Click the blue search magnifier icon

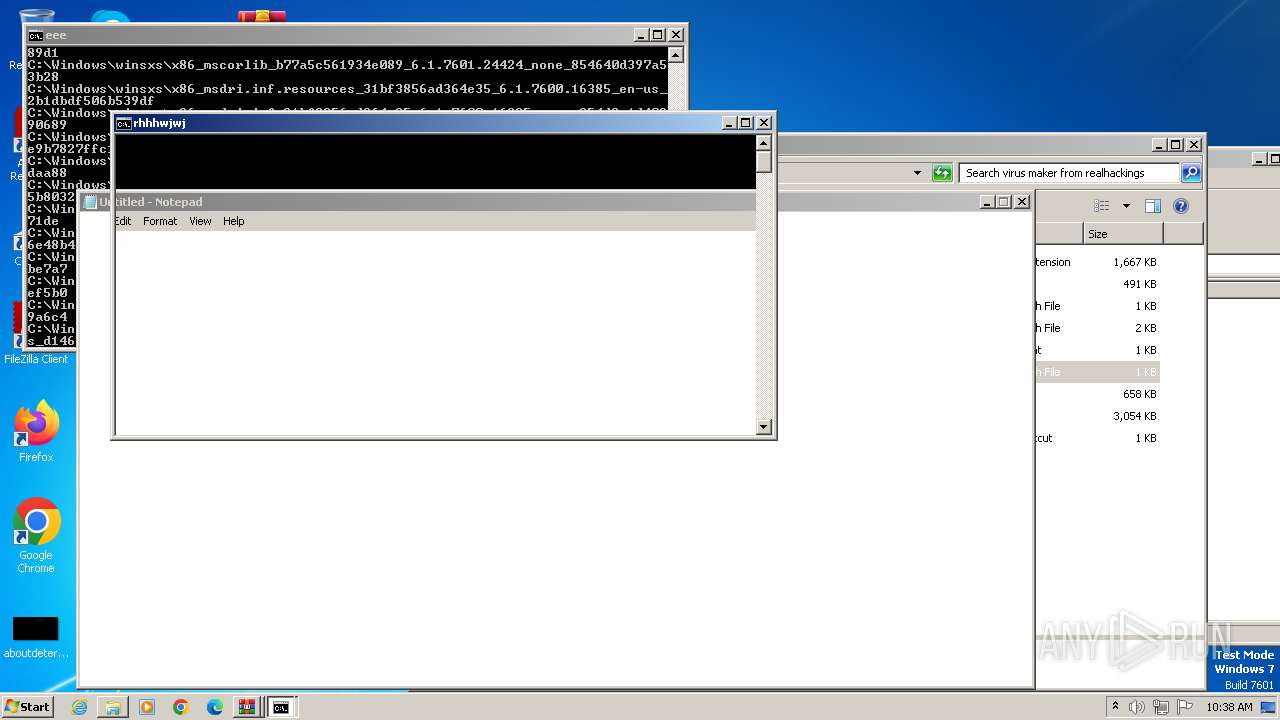click(1191, 173)
